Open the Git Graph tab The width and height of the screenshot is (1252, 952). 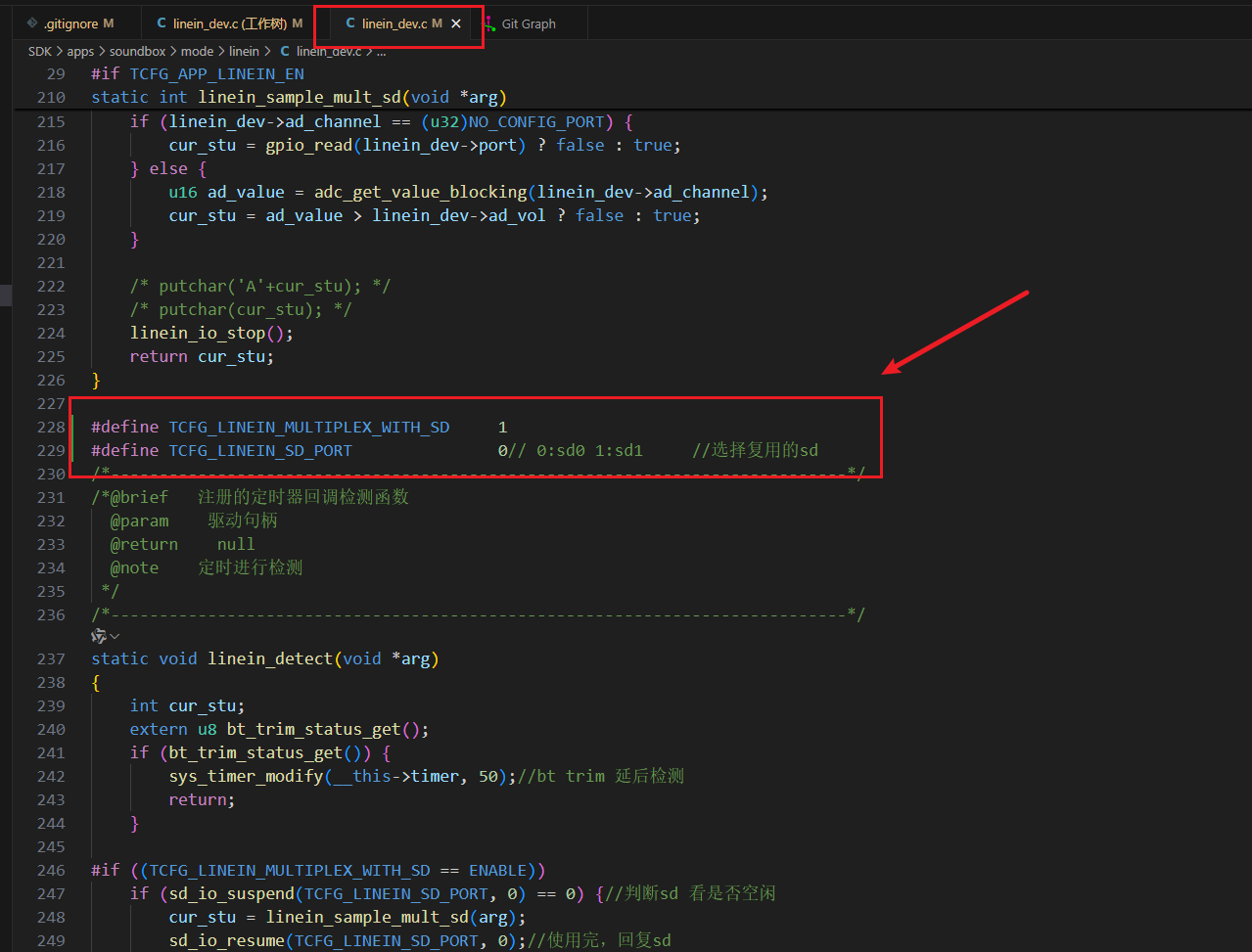529,23
